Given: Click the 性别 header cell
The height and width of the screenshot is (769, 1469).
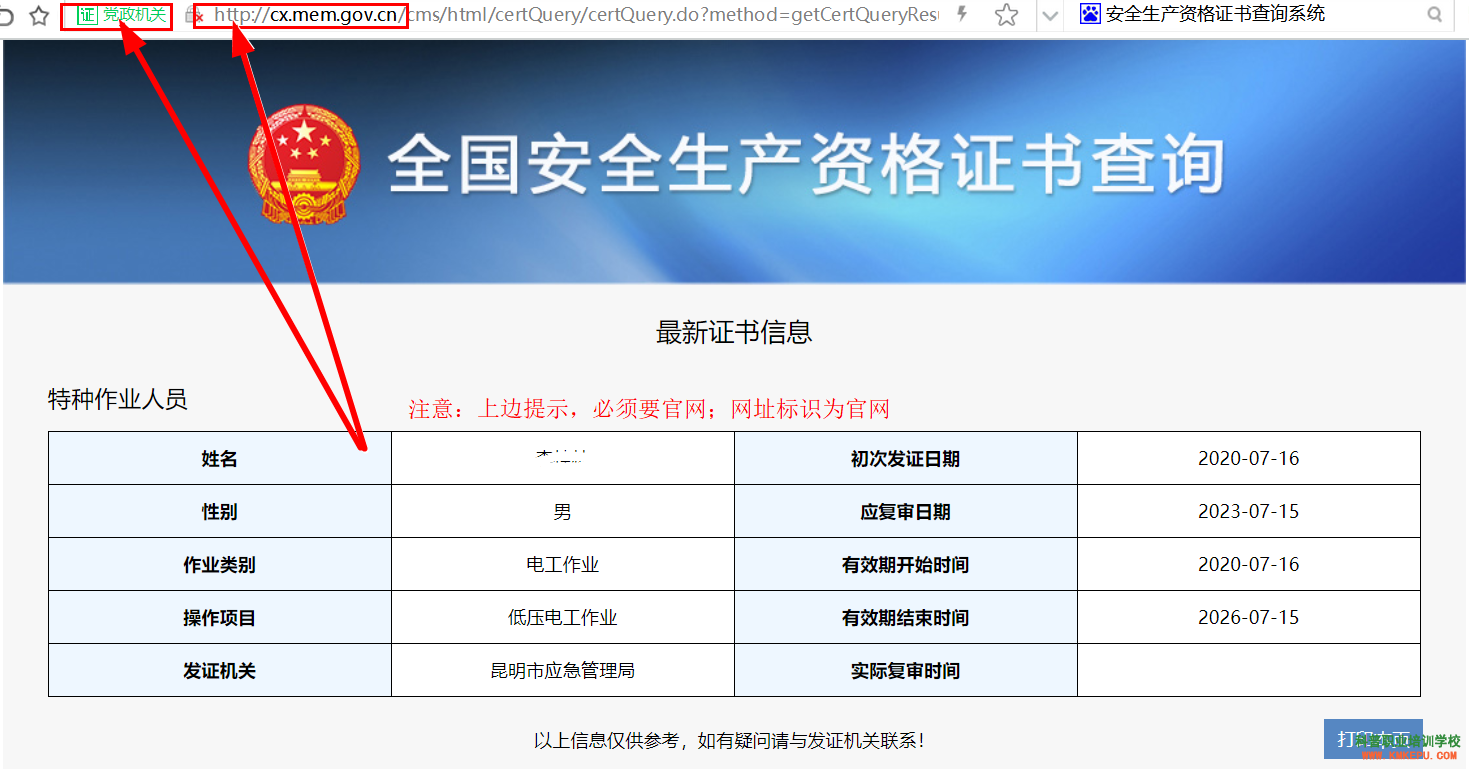Looking at the screenshot, I should click(220, 511).
